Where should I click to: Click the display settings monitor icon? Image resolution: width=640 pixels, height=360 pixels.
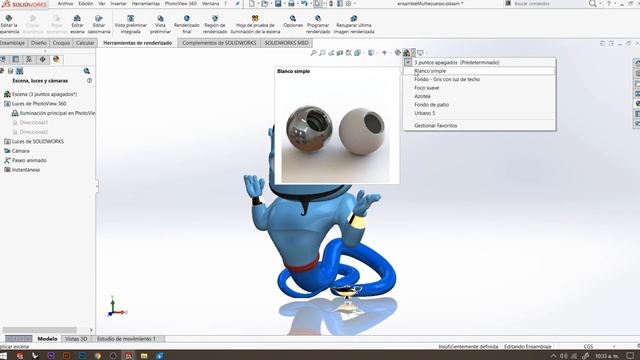coord(420,53)
